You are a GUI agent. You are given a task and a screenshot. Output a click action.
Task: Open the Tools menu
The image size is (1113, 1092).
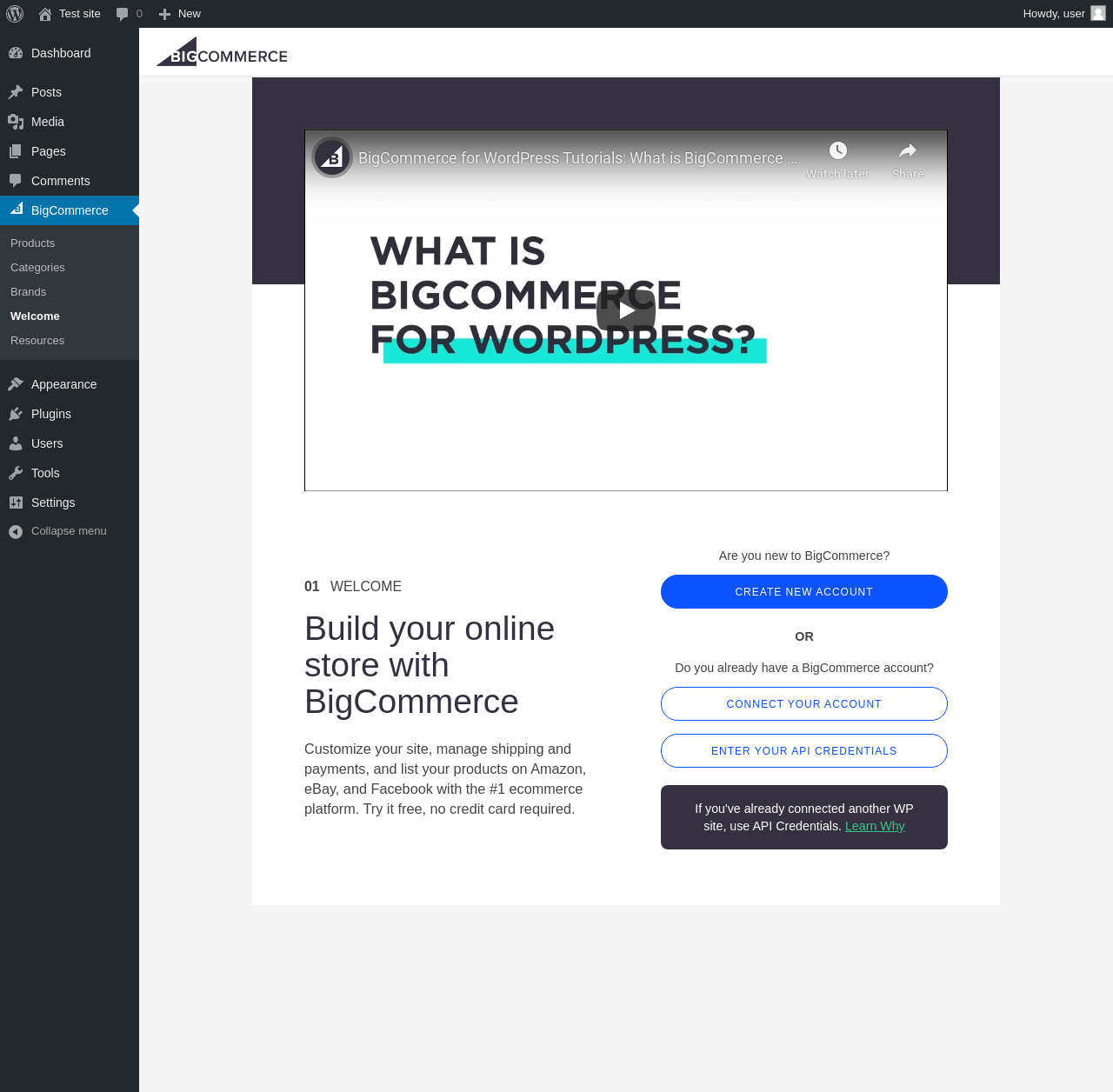70,473
